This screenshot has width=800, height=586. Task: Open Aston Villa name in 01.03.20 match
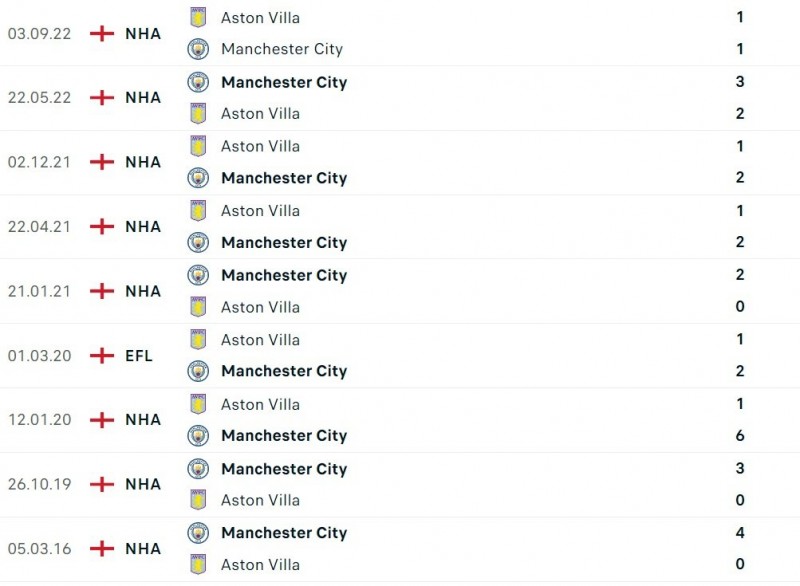tap(260, 340)
